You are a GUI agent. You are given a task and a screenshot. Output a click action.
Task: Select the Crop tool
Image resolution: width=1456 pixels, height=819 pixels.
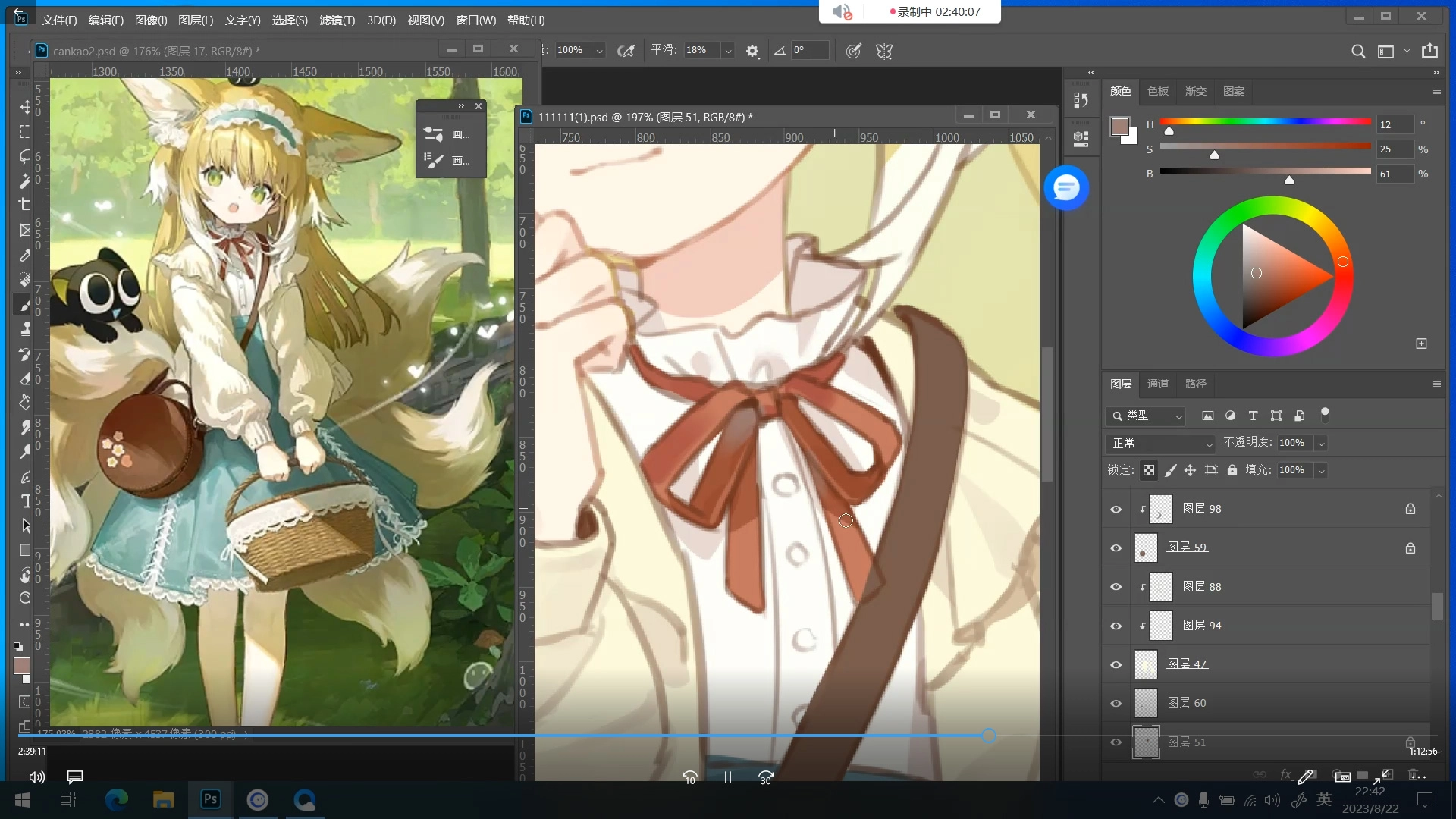[x=25, y=205]
